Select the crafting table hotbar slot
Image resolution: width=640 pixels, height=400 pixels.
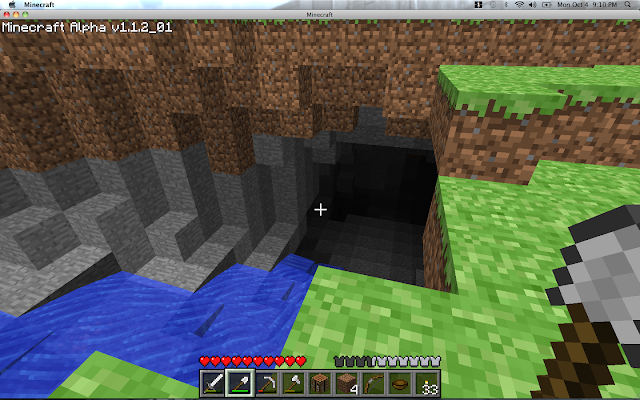point(320,383)
